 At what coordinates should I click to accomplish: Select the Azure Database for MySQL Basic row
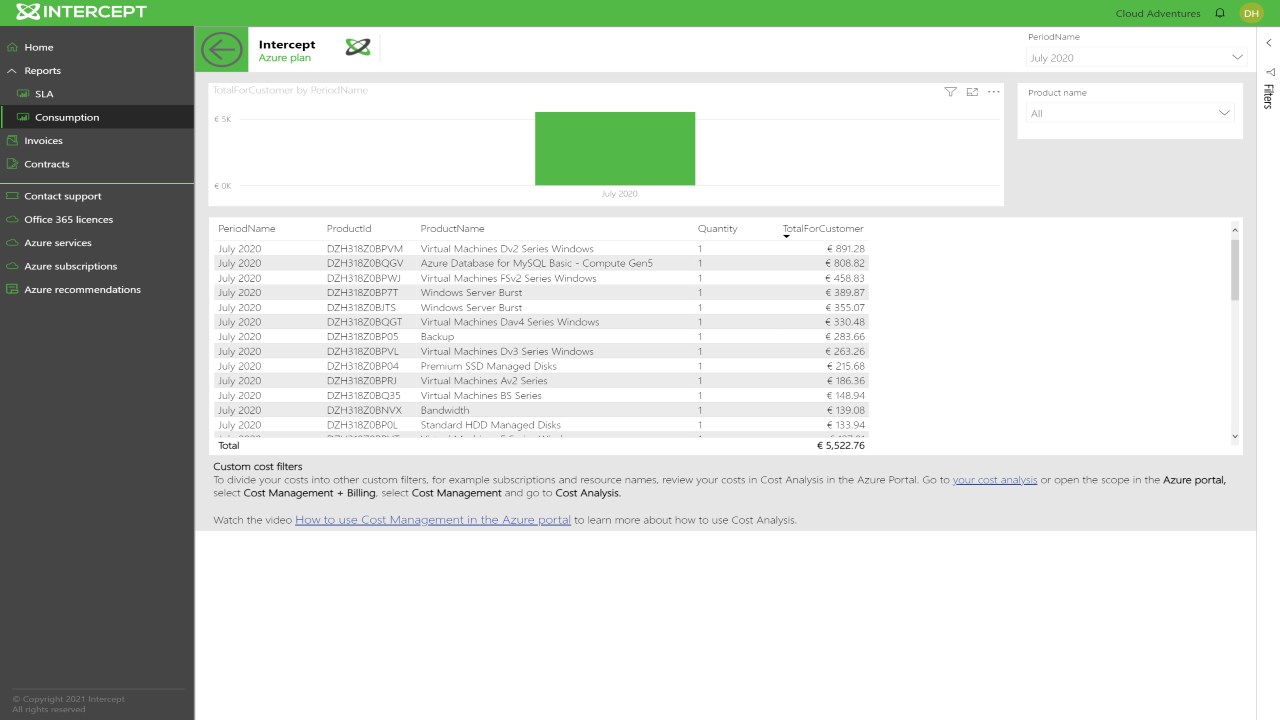[x=541, y=263]
